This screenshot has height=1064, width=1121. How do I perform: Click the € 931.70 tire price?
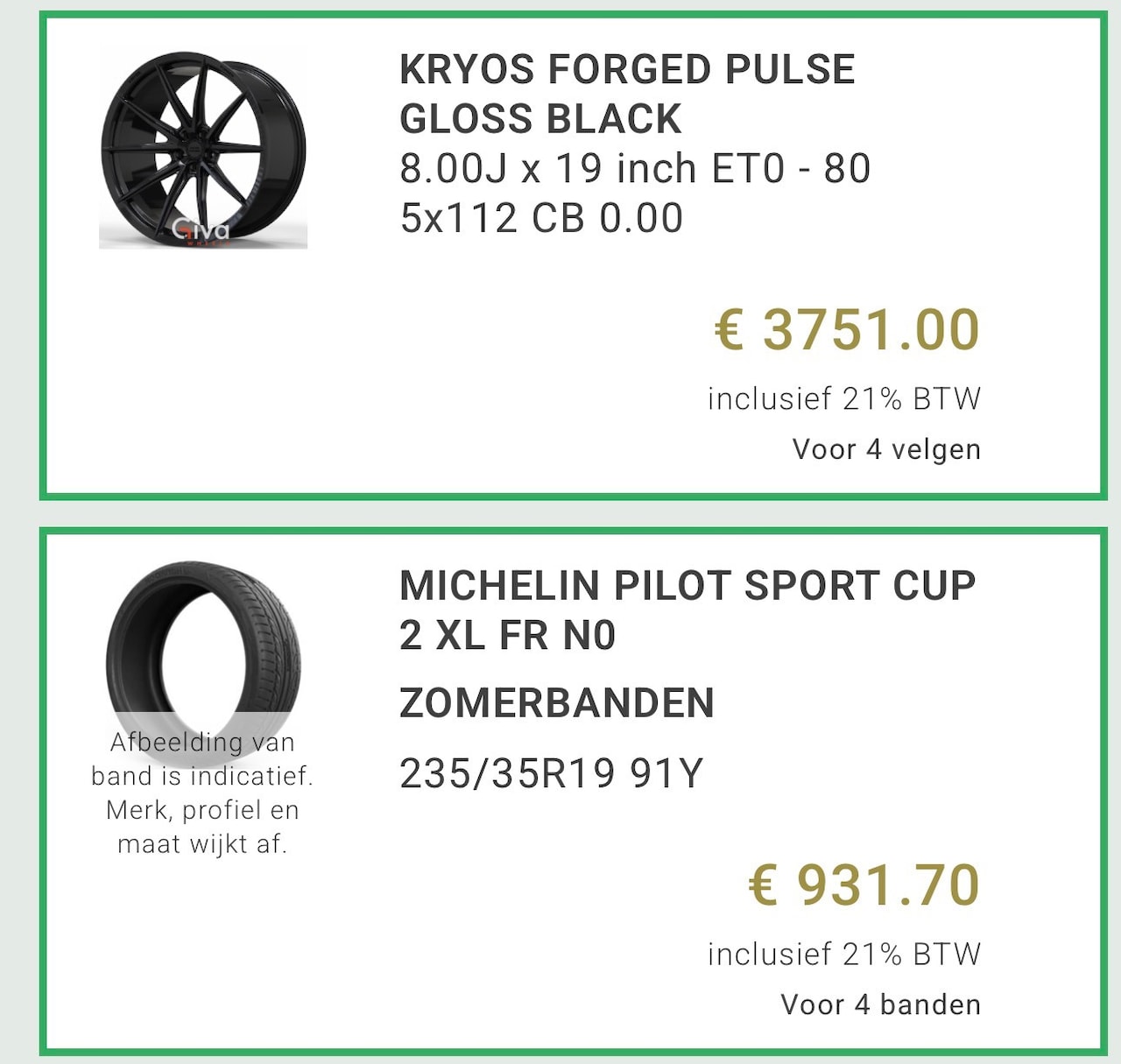(x=864, y=884)
